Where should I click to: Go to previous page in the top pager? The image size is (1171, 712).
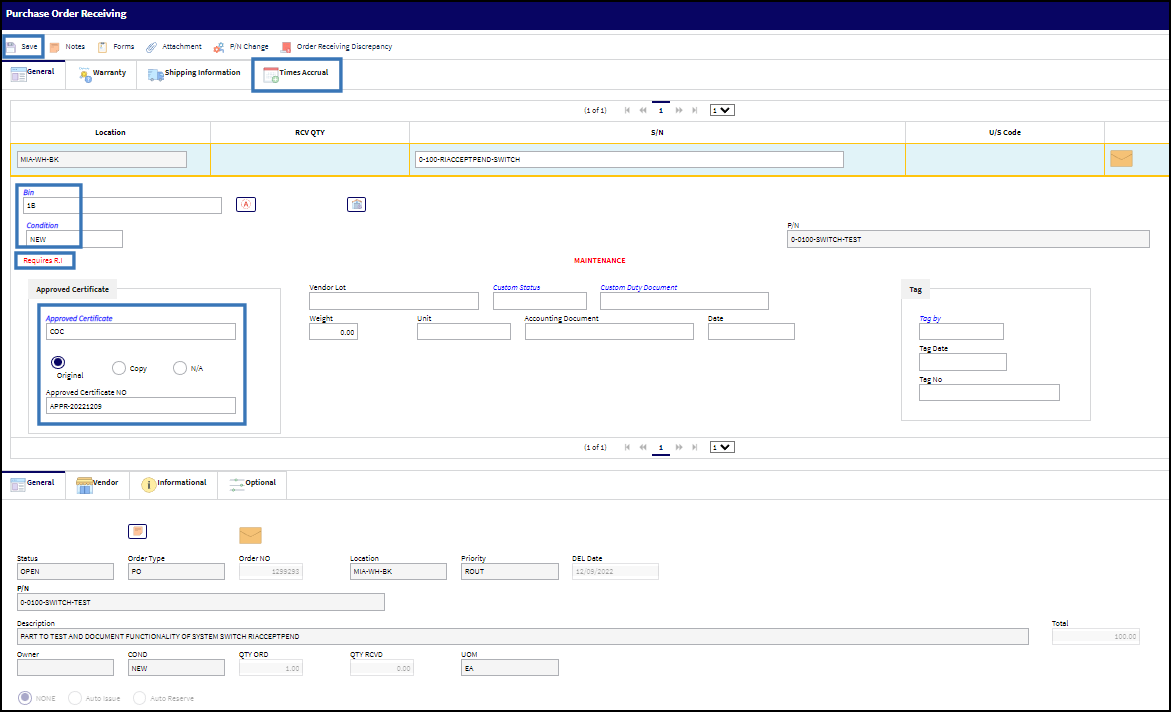[x=643, y=111]
